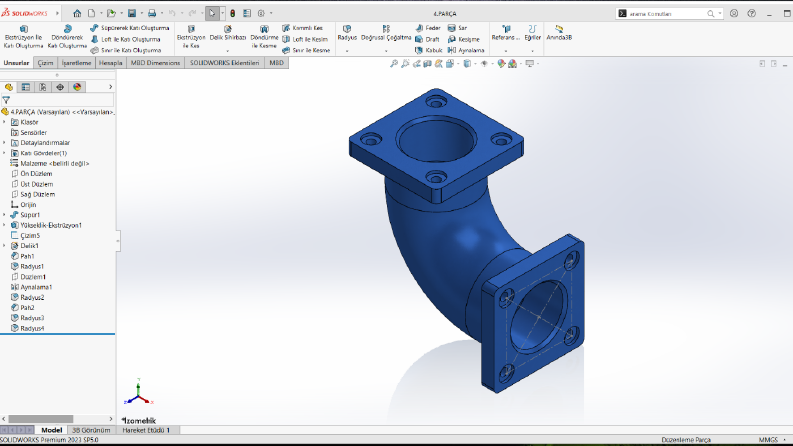Open dropdown arrow under Doğrusal Çoğaltma

coord(386,51)
